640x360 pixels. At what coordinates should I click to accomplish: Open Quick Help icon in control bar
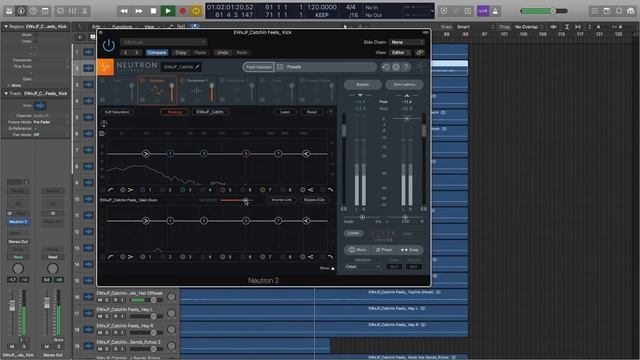click(33, 11)
